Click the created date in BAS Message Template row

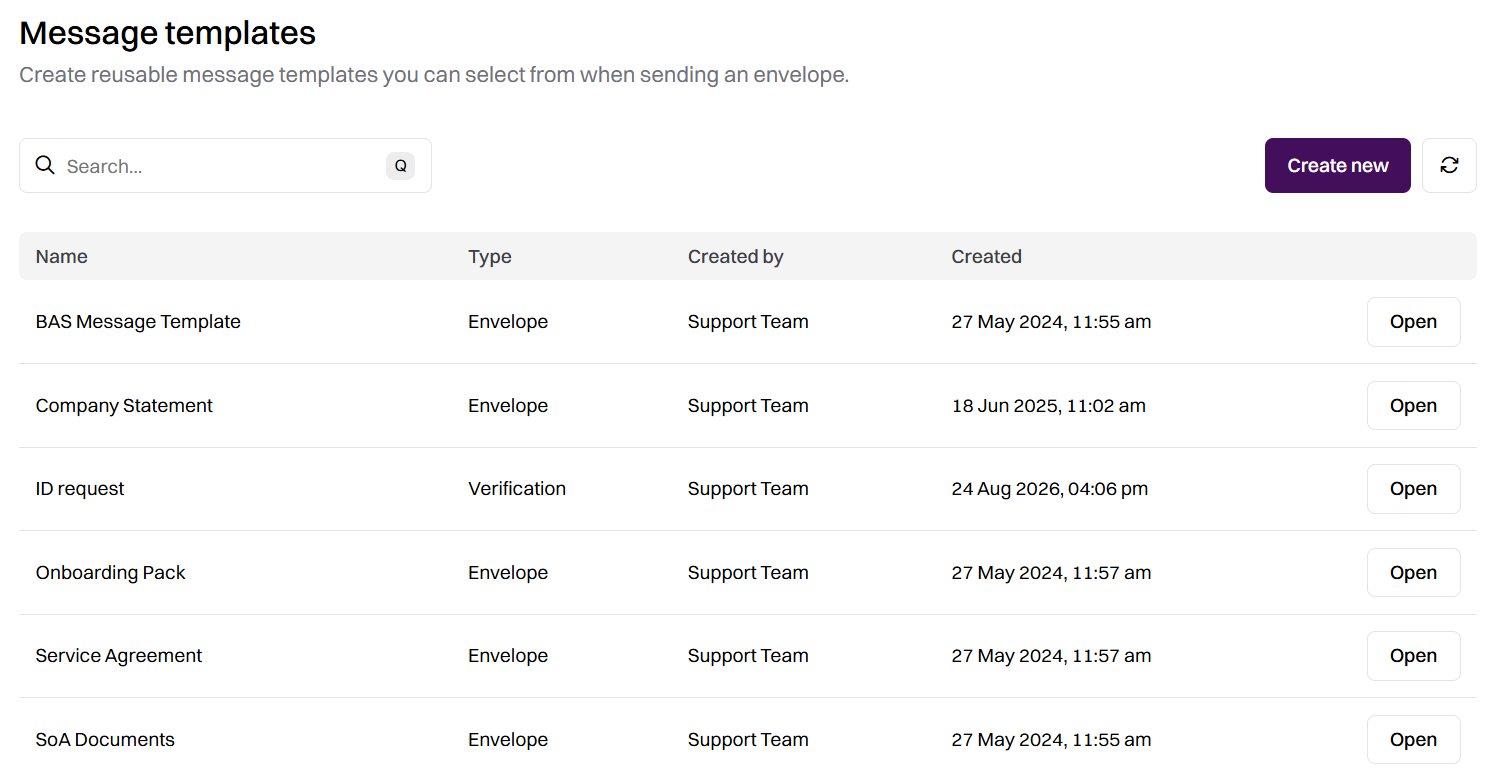pos(1051,322)
